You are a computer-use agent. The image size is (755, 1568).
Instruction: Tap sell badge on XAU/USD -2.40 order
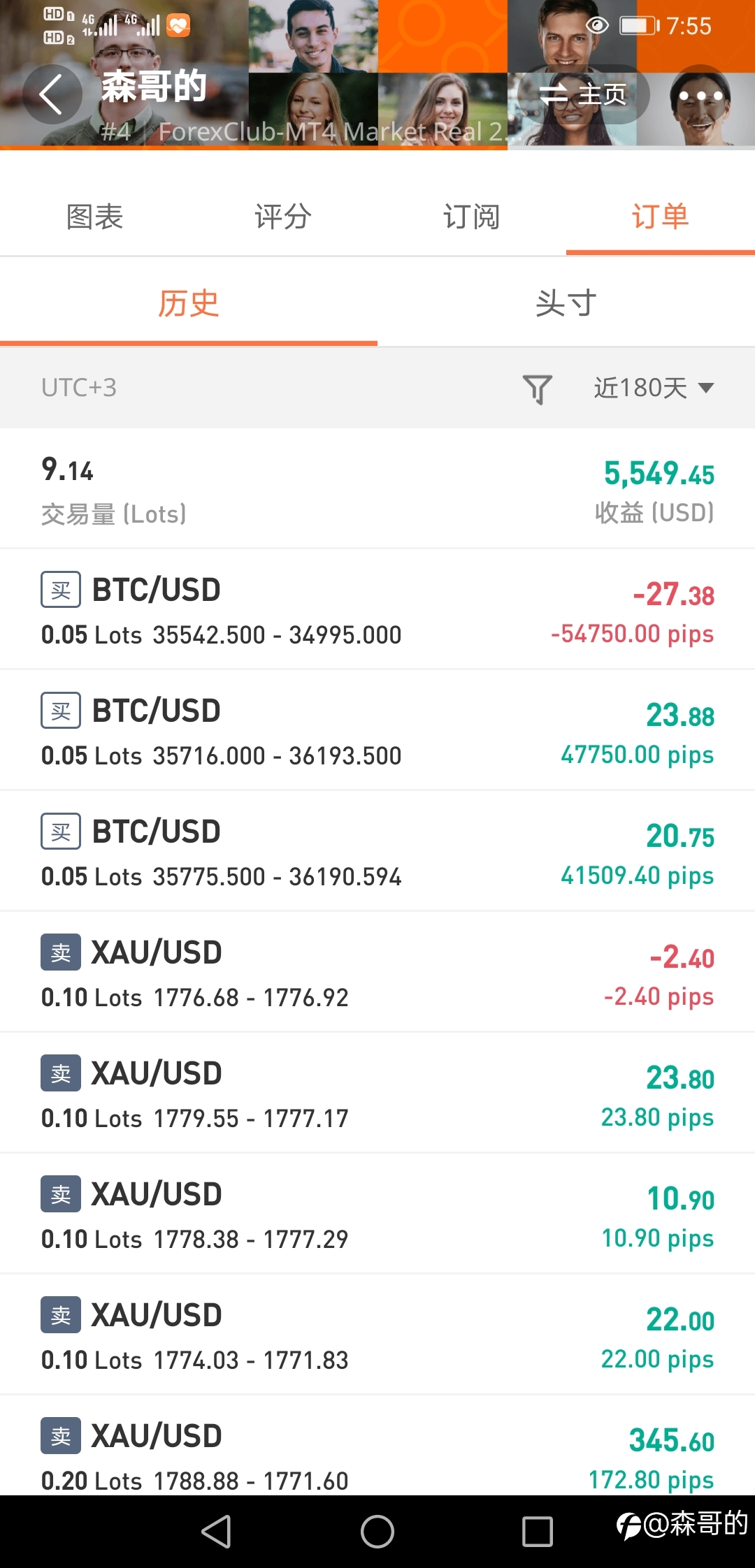coord(61,952)
